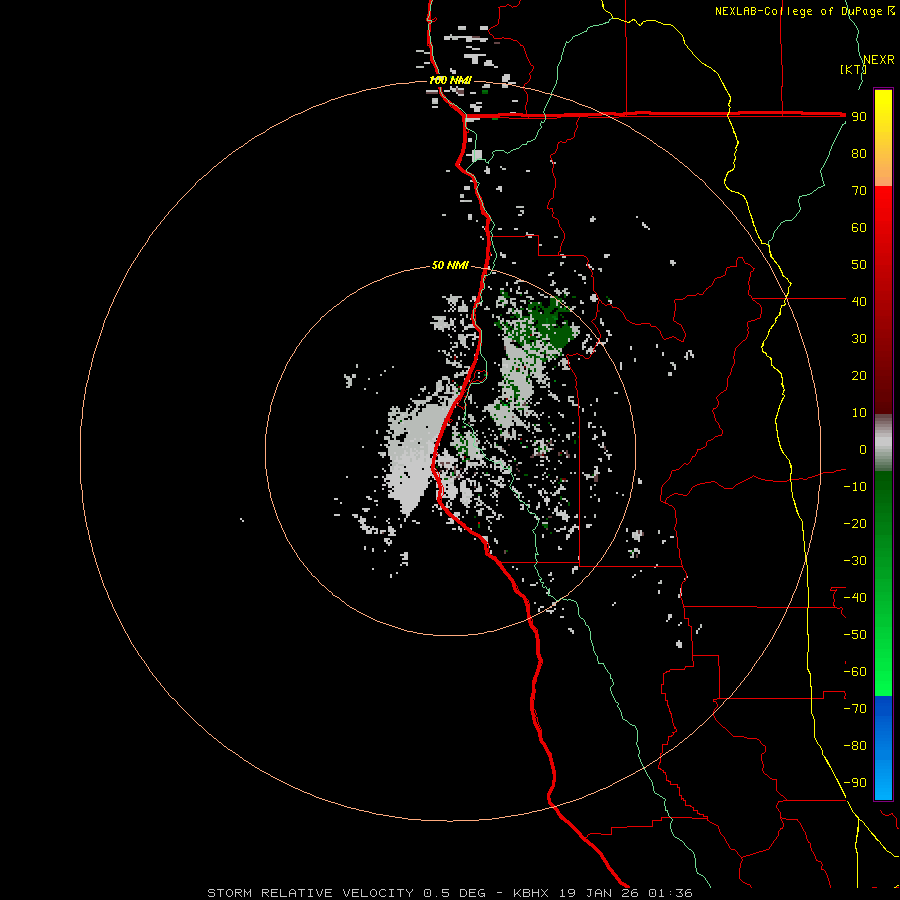This screenshot has width=900, height=900.
Task: Click the '40' value on the velocity scale
Action: point(859,302)
